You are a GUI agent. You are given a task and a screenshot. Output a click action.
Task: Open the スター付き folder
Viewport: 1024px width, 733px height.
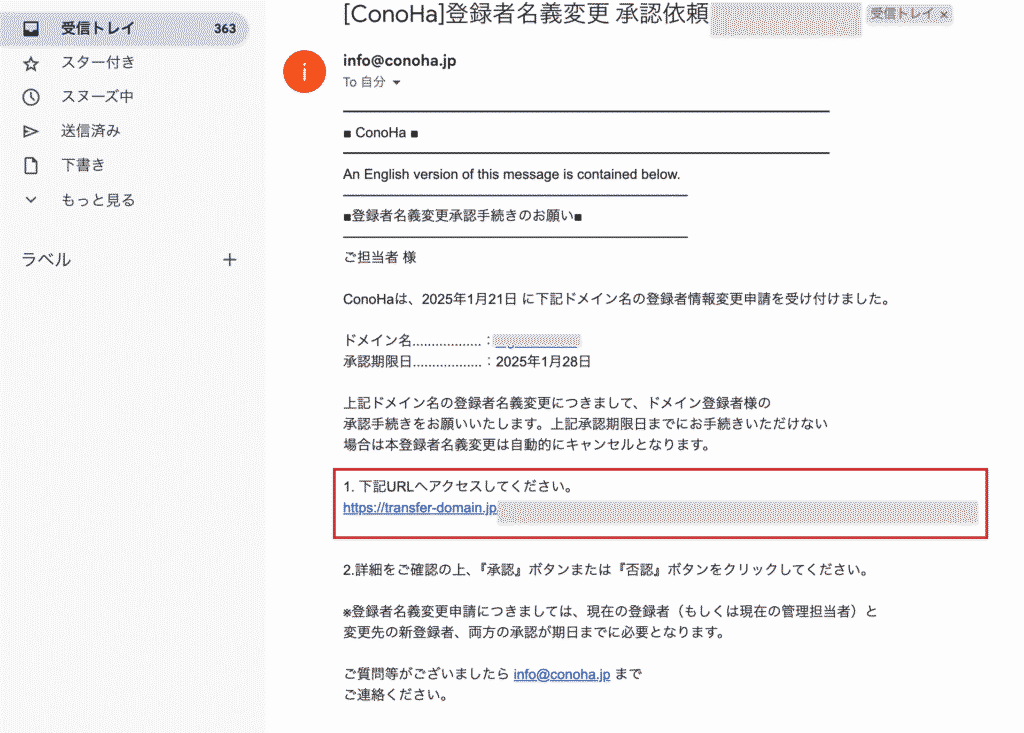98,63
